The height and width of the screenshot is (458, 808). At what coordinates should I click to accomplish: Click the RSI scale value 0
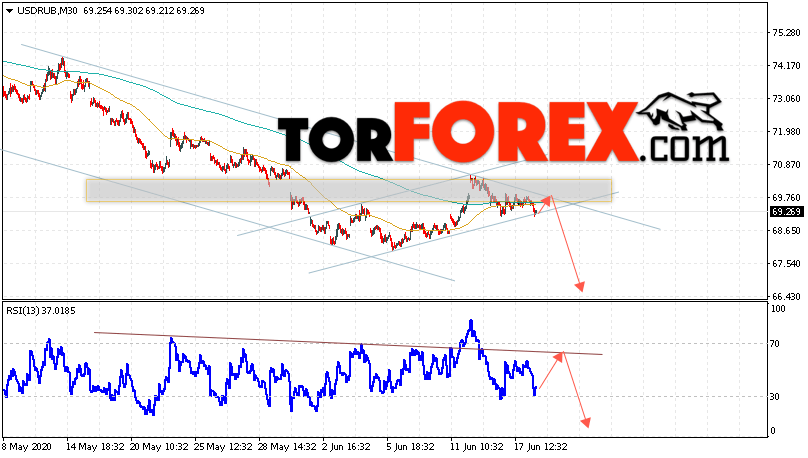click(773, 431)
